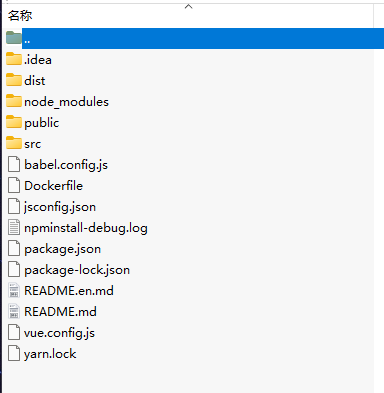Click the jsconfig.json file icon

click(x=14, y=206)
